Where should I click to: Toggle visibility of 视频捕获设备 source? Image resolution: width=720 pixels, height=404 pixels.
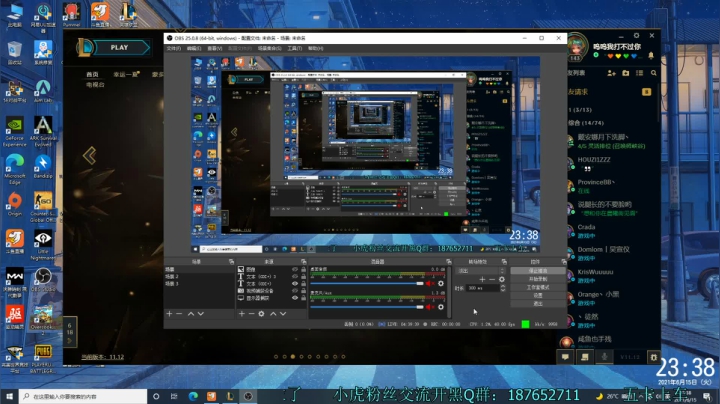(x=295, y=291)
